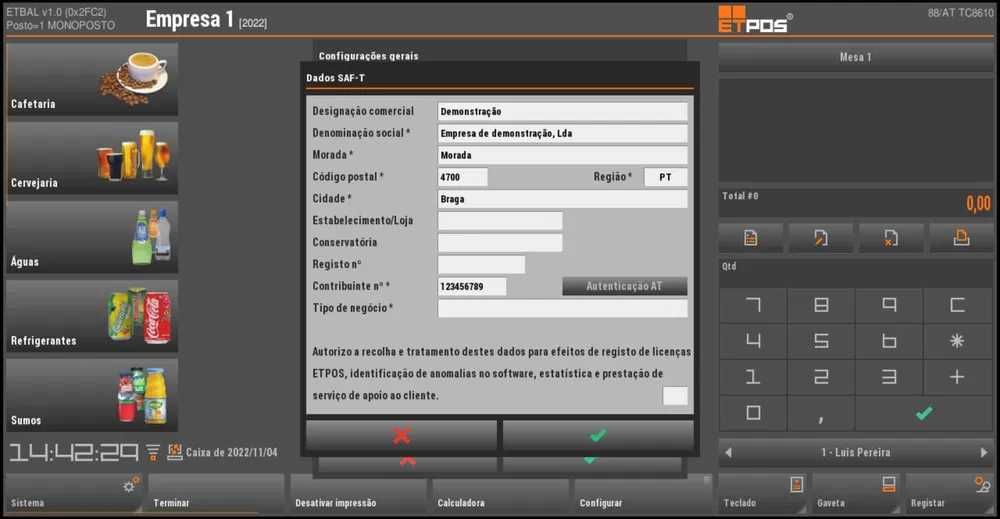Click the Região field showing PT
1000x519 pixels.
666,177
